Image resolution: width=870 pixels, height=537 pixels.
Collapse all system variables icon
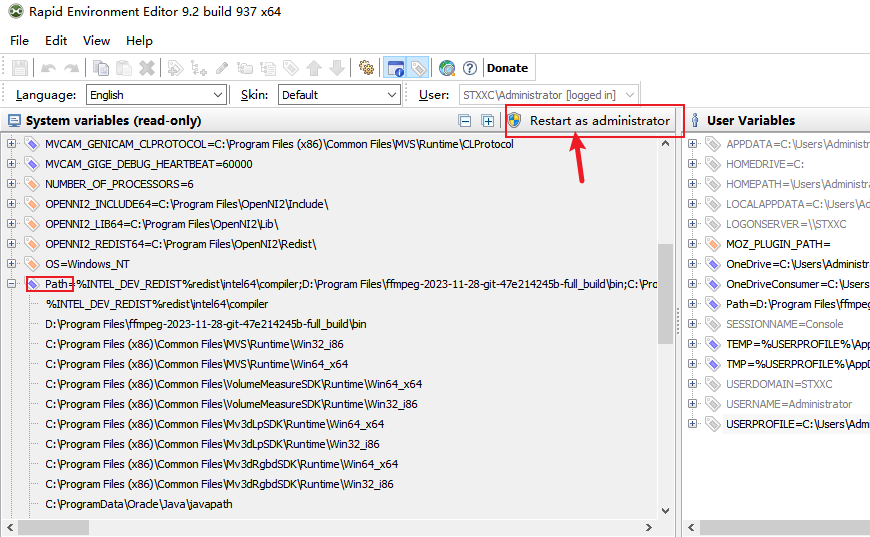[x=465, y=121]
